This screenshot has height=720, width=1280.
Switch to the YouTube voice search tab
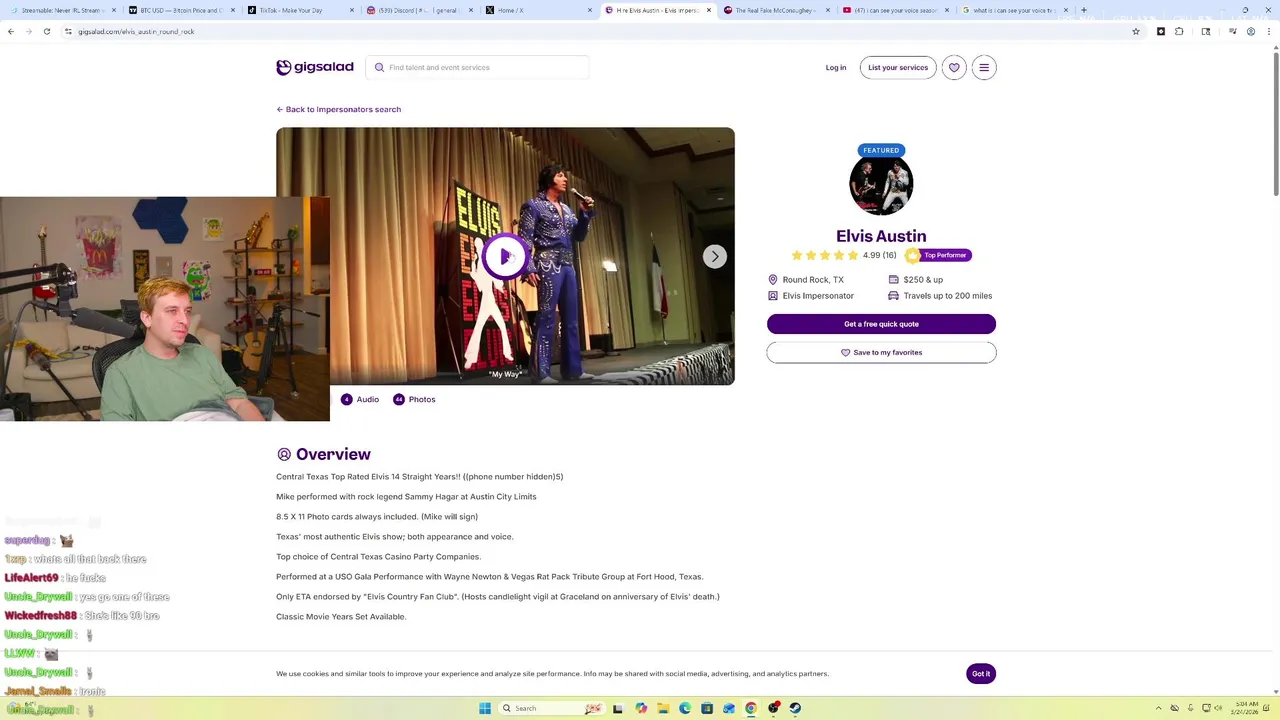pyautogui.click(x=894, y=10)
